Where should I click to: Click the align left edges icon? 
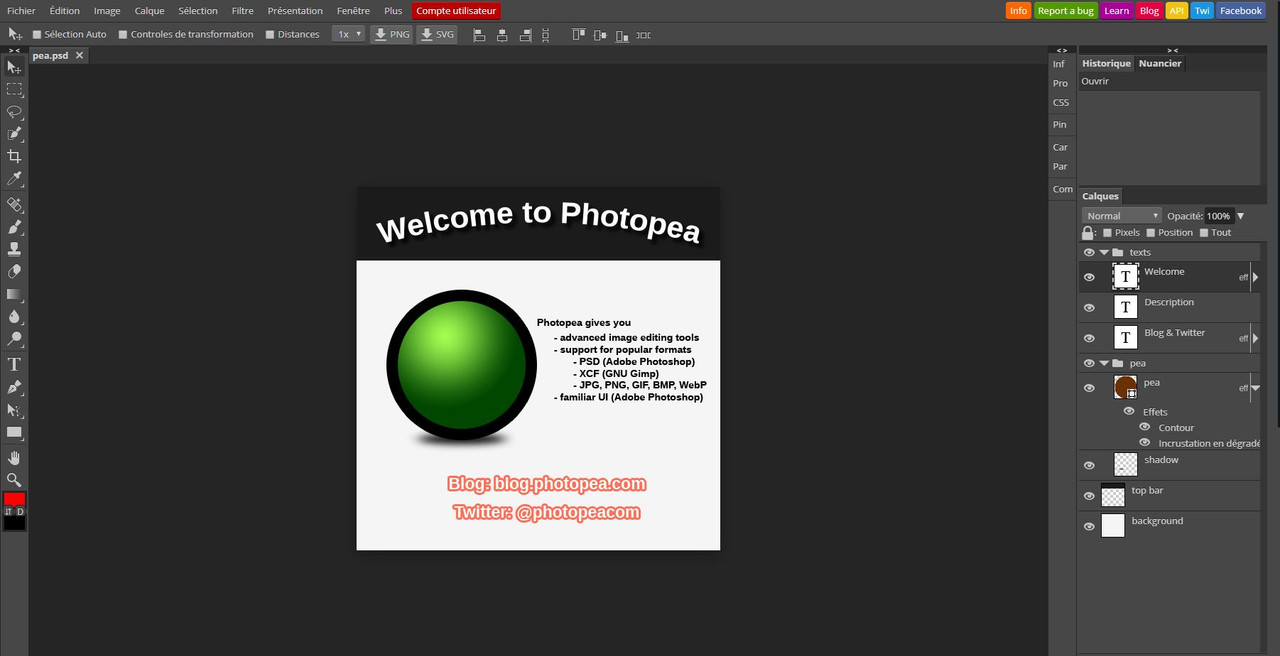[479, 35]
